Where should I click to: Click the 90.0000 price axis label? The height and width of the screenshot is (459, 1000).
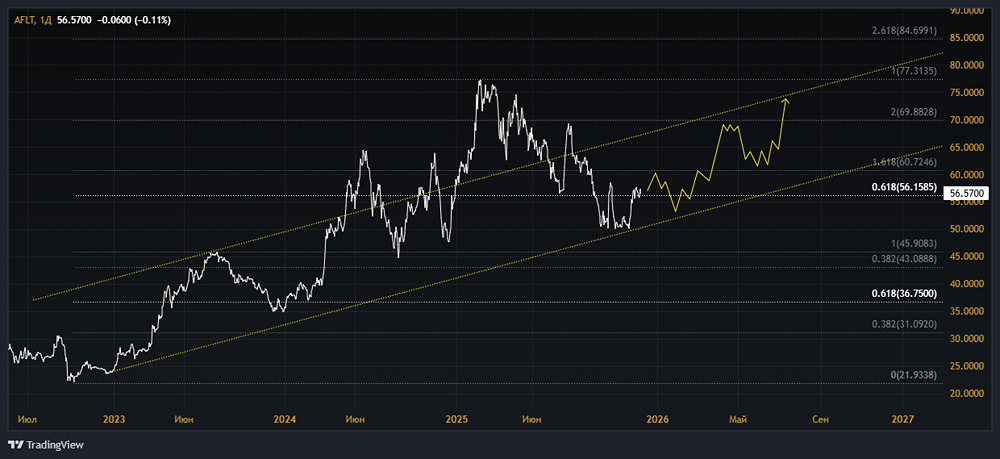(967, 11)
